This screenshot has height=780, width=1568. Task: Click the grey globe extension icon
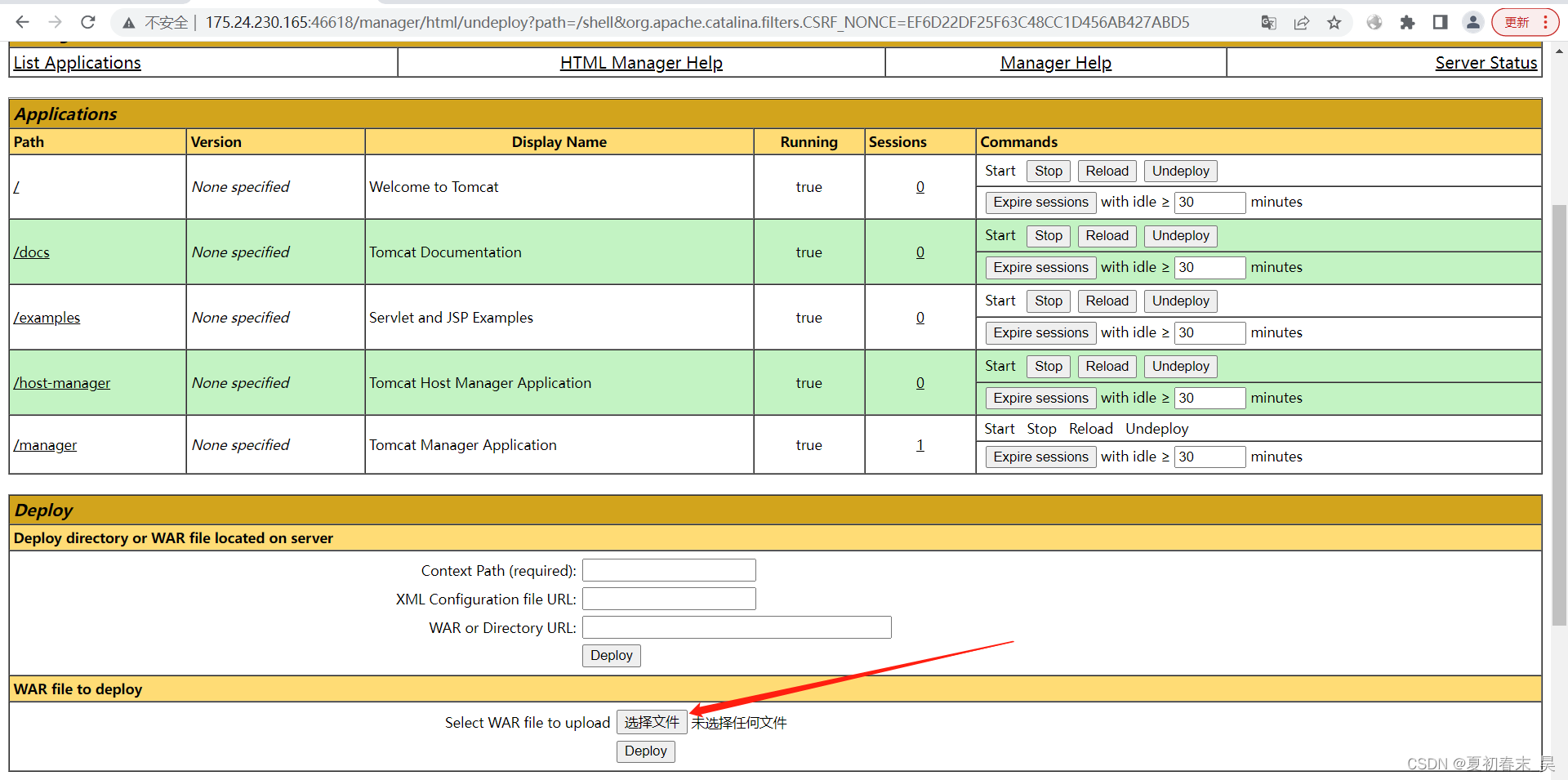1374,23
